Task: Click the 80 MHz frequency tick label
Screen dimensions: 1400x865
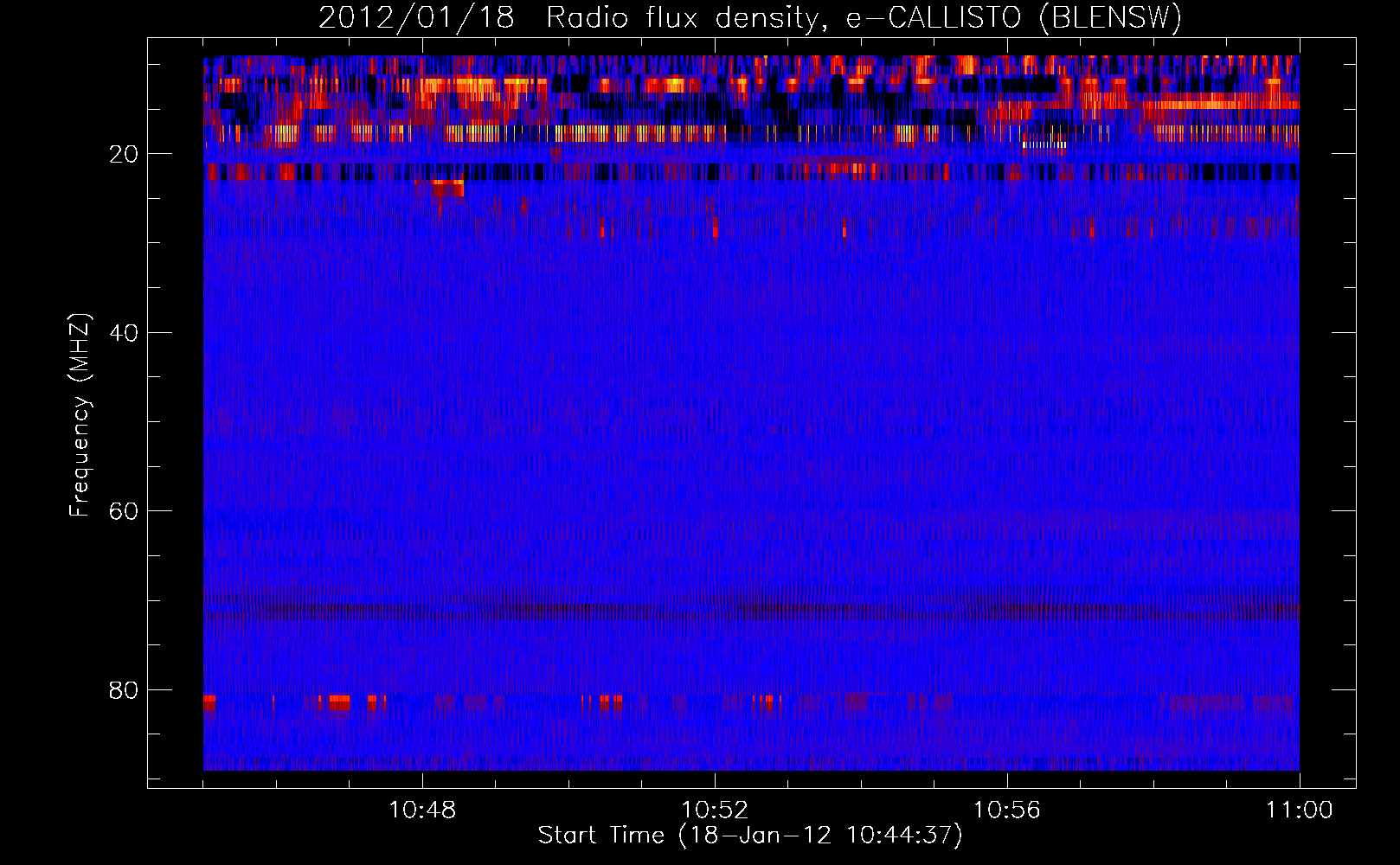Action: coord(124,690)
